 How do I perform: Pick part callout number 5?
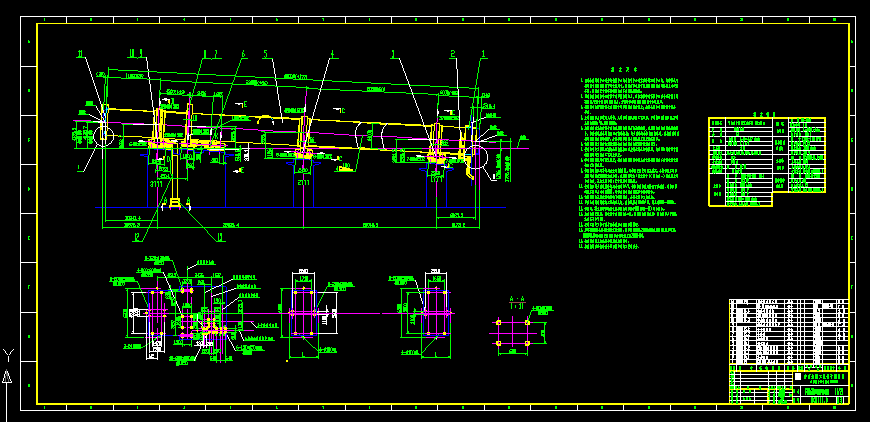coord(265,54)
